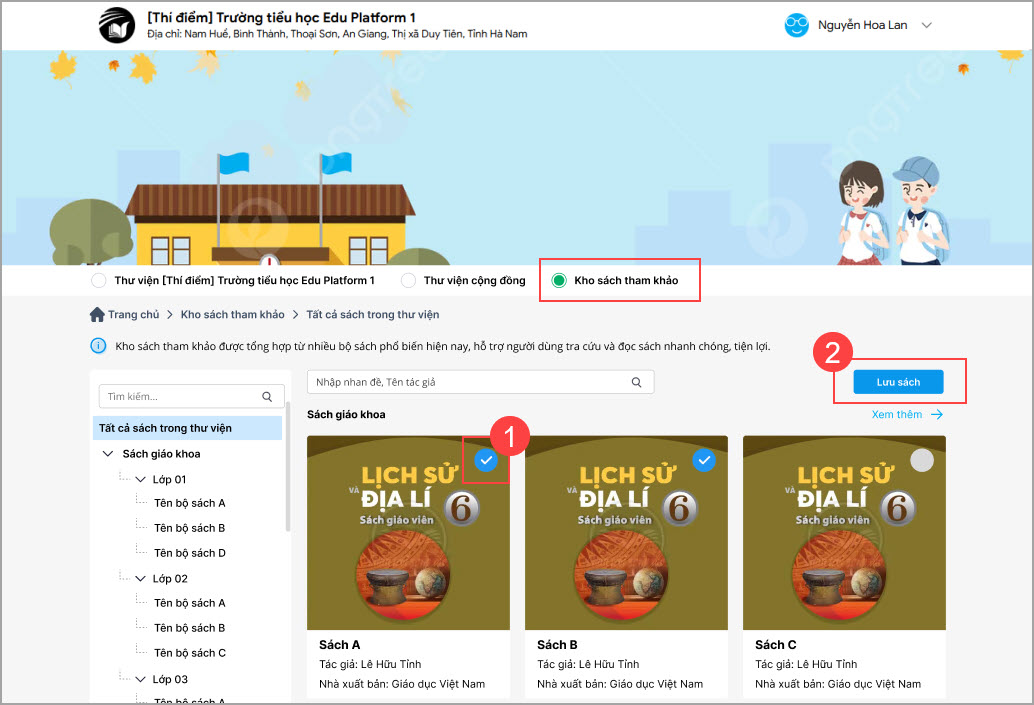
Task: Select the Lớp 01 tree label
Action: (169, 479)
